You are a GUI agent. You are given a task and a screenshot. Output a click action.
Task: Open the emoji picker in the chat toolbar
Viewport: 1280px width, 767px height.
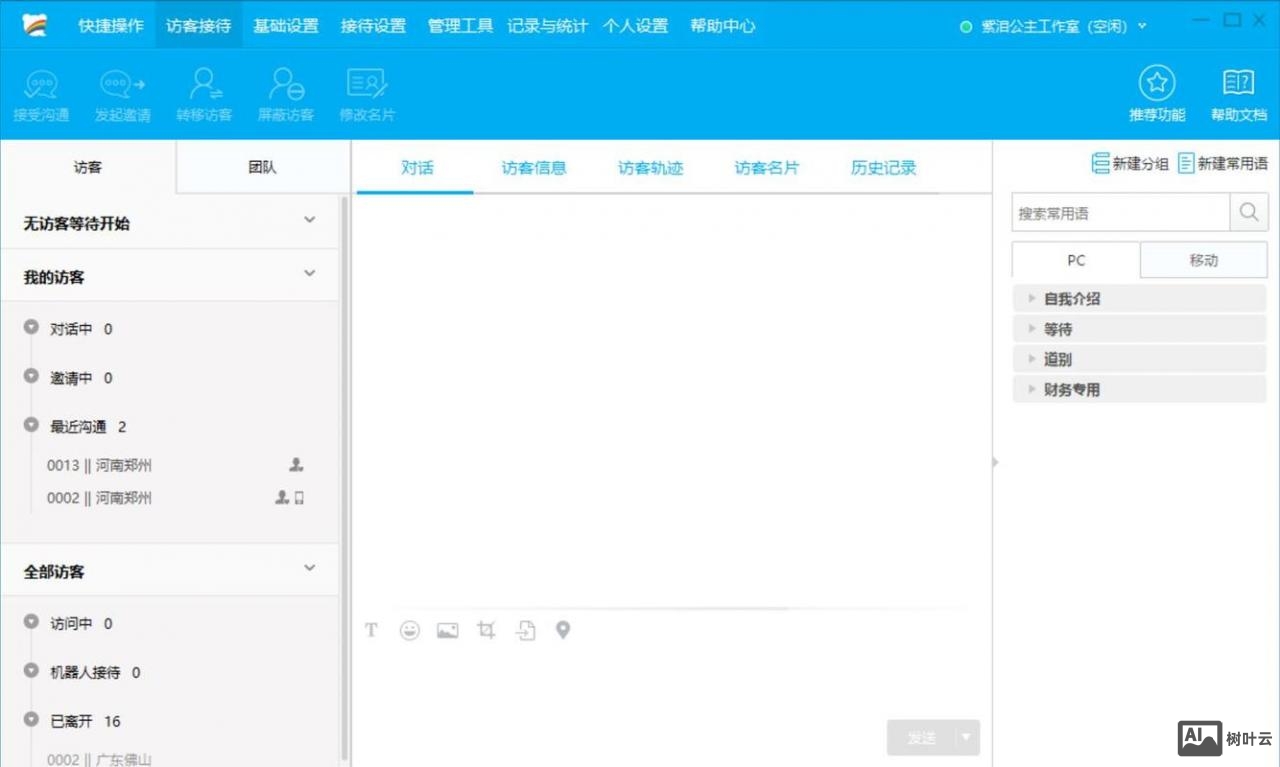(409, 630)
